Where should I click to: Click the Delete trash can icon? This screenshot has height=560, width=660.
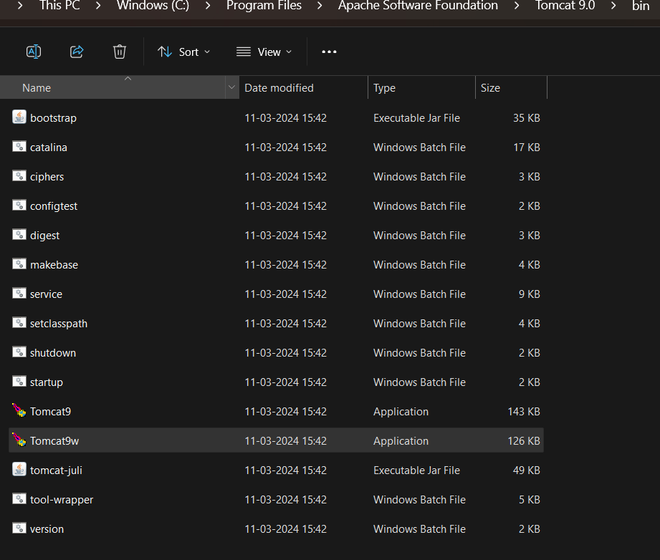(x=120, y=52)
